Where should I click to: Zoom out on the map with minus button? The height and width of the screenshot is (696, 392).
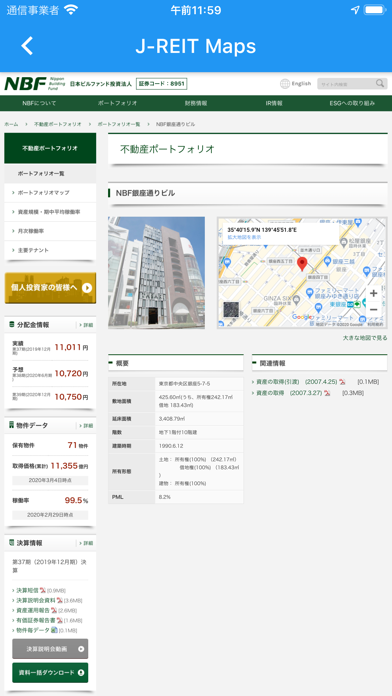pos(373,309)
